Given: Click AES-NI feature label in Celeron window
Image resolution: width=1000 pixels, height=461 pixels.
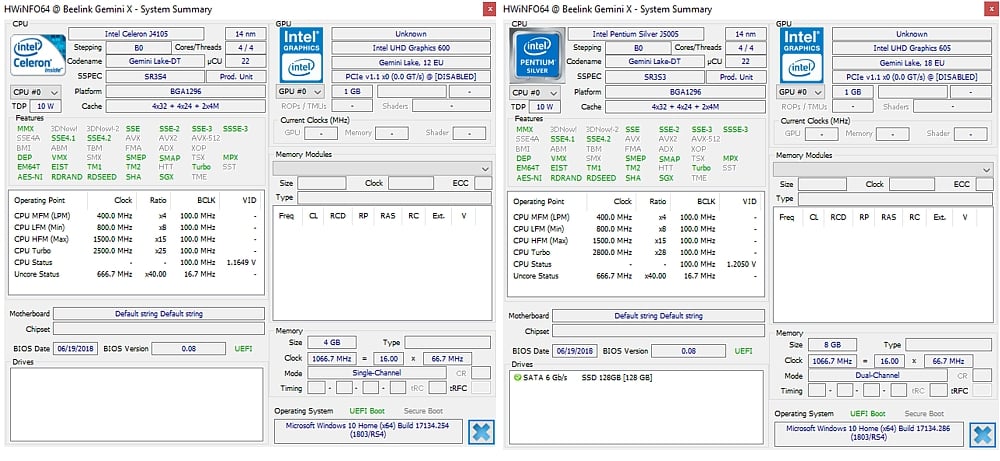Looking at the screenshot, I should [x=29, y=178].
